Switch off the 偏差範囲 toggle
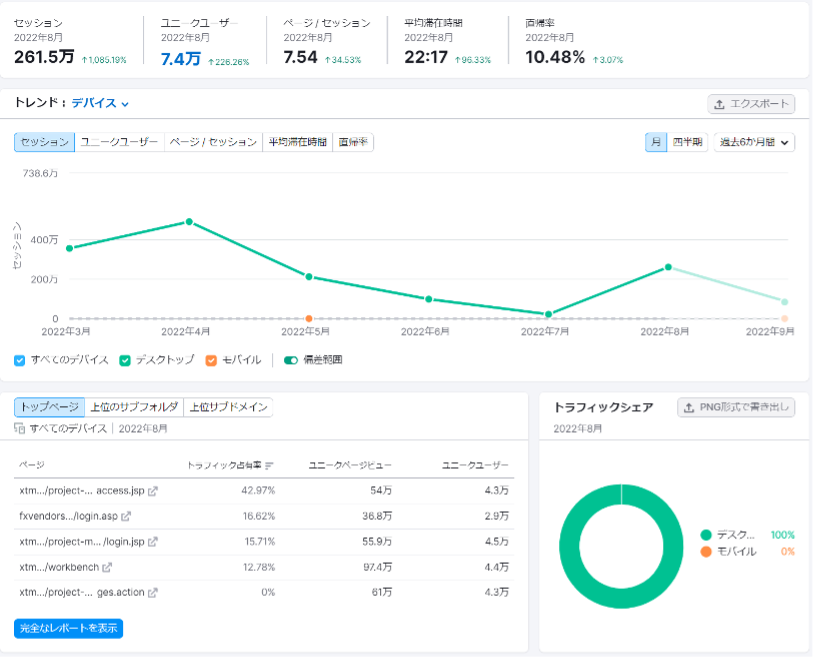Screen dimensions: 815x658 point(291,360)
